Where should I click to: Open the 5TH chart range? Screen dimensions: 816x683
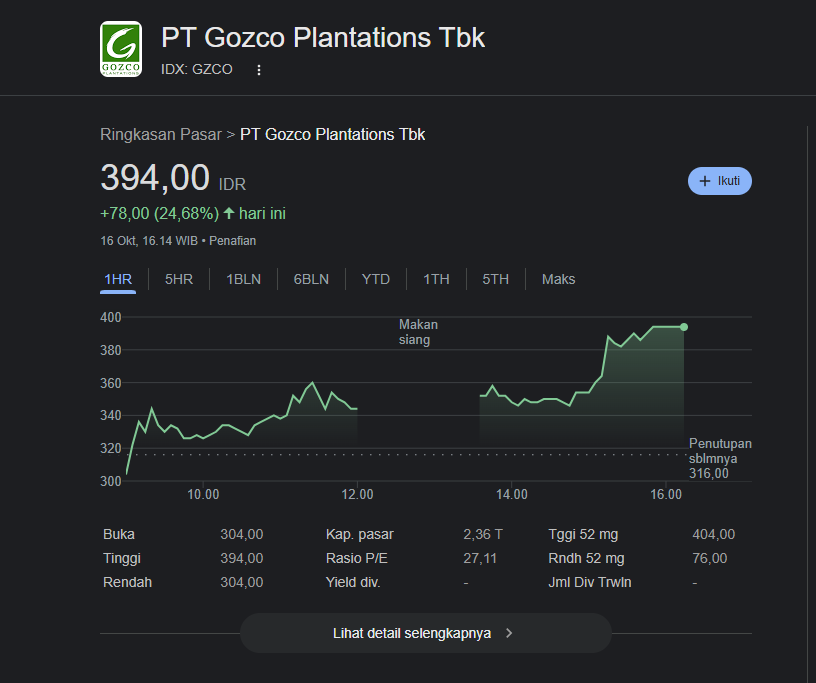495,279
